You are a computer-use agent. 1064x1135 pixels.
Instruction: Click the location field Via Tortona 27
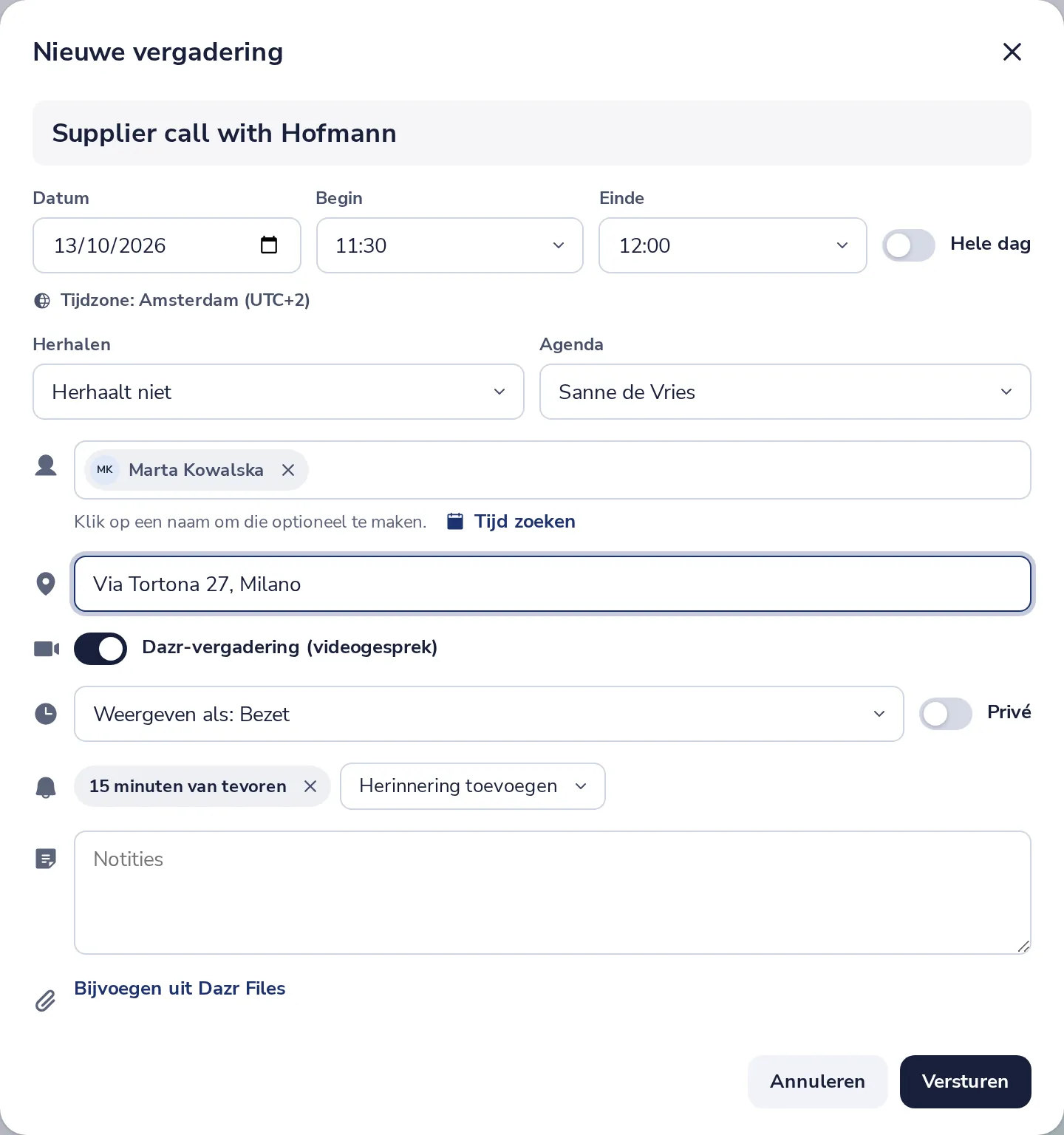(553, 584)
